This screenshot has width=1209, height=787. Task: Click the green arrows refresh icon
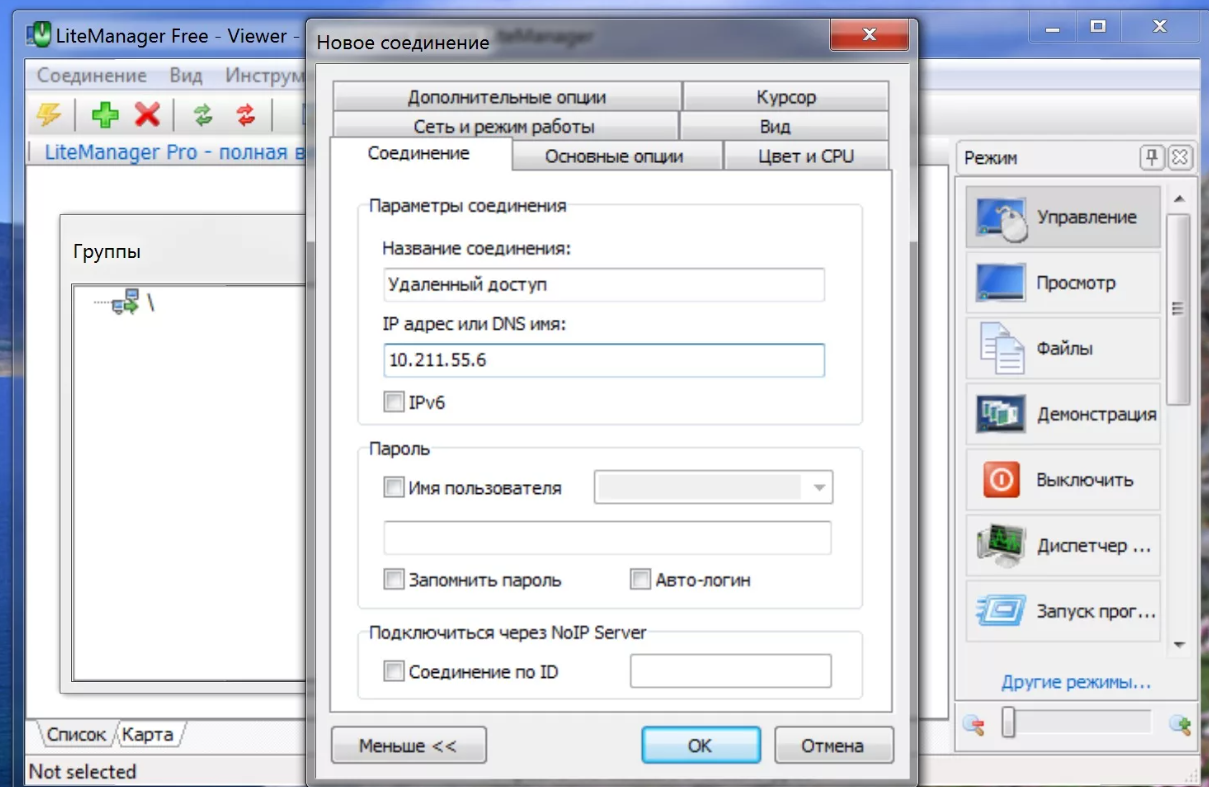pyautogui.click(x=204, y=115)
